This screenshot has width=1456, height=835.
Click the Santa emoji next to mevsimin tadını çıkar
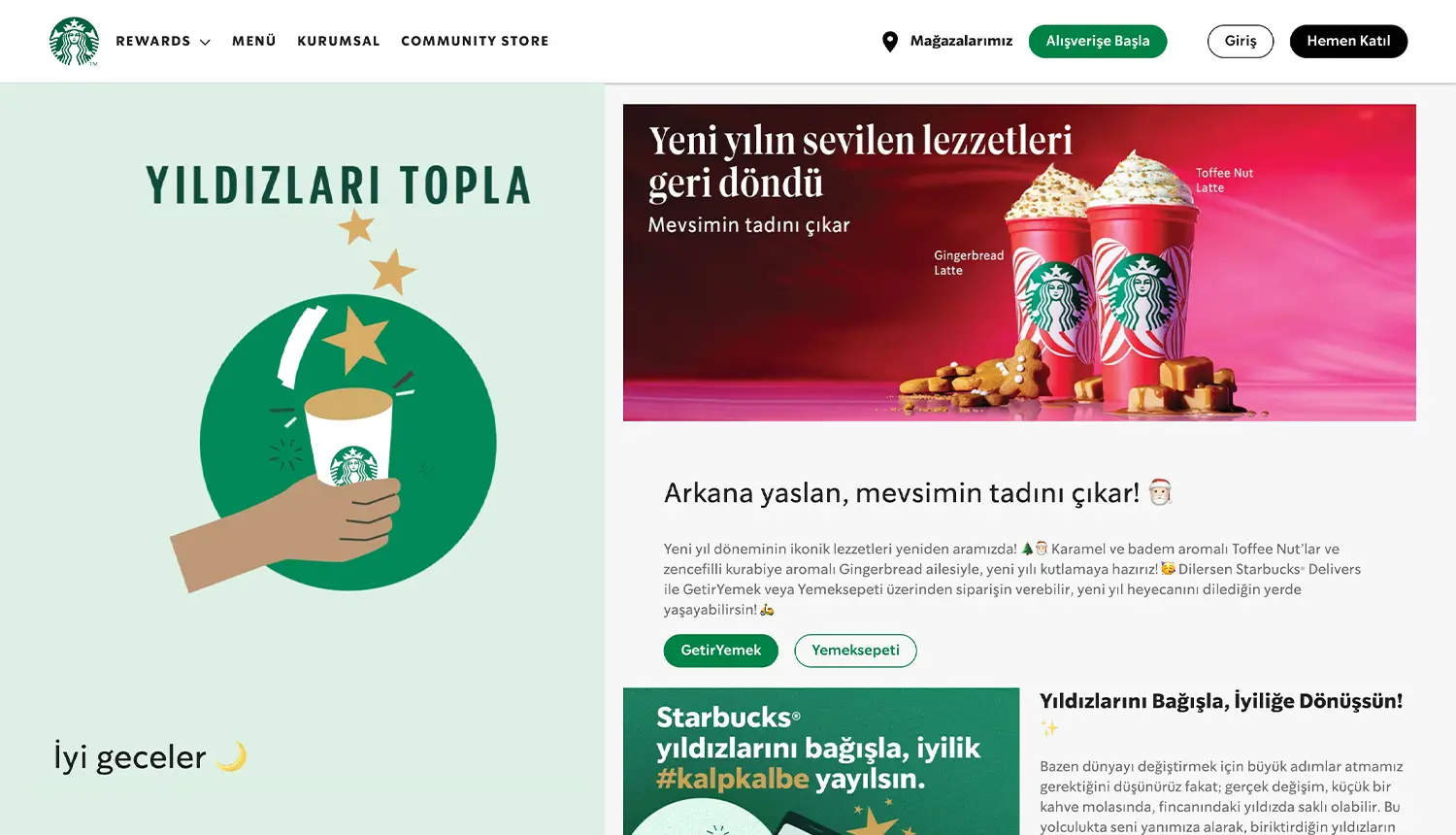tap(1160, 492)
